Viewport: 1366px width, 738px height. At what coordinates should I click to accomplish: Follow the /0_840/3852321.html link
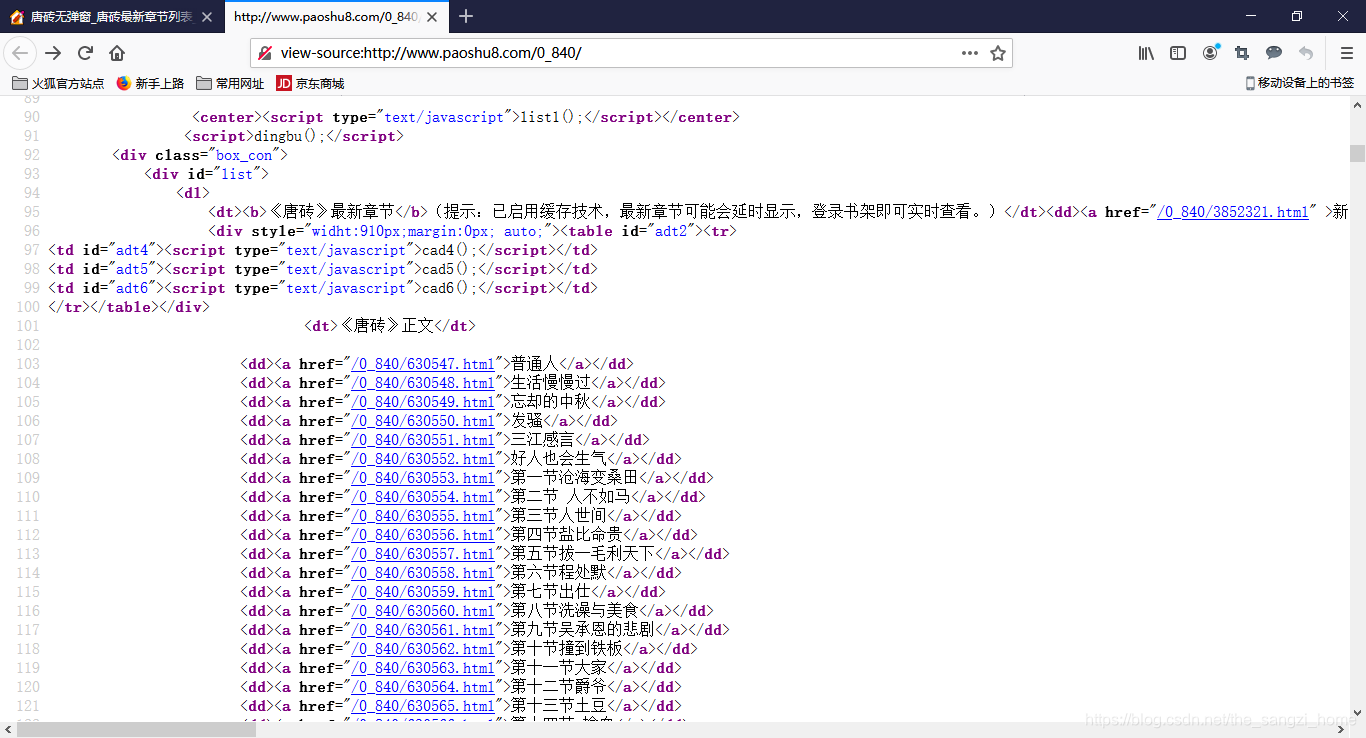(x=1233, y=212)
